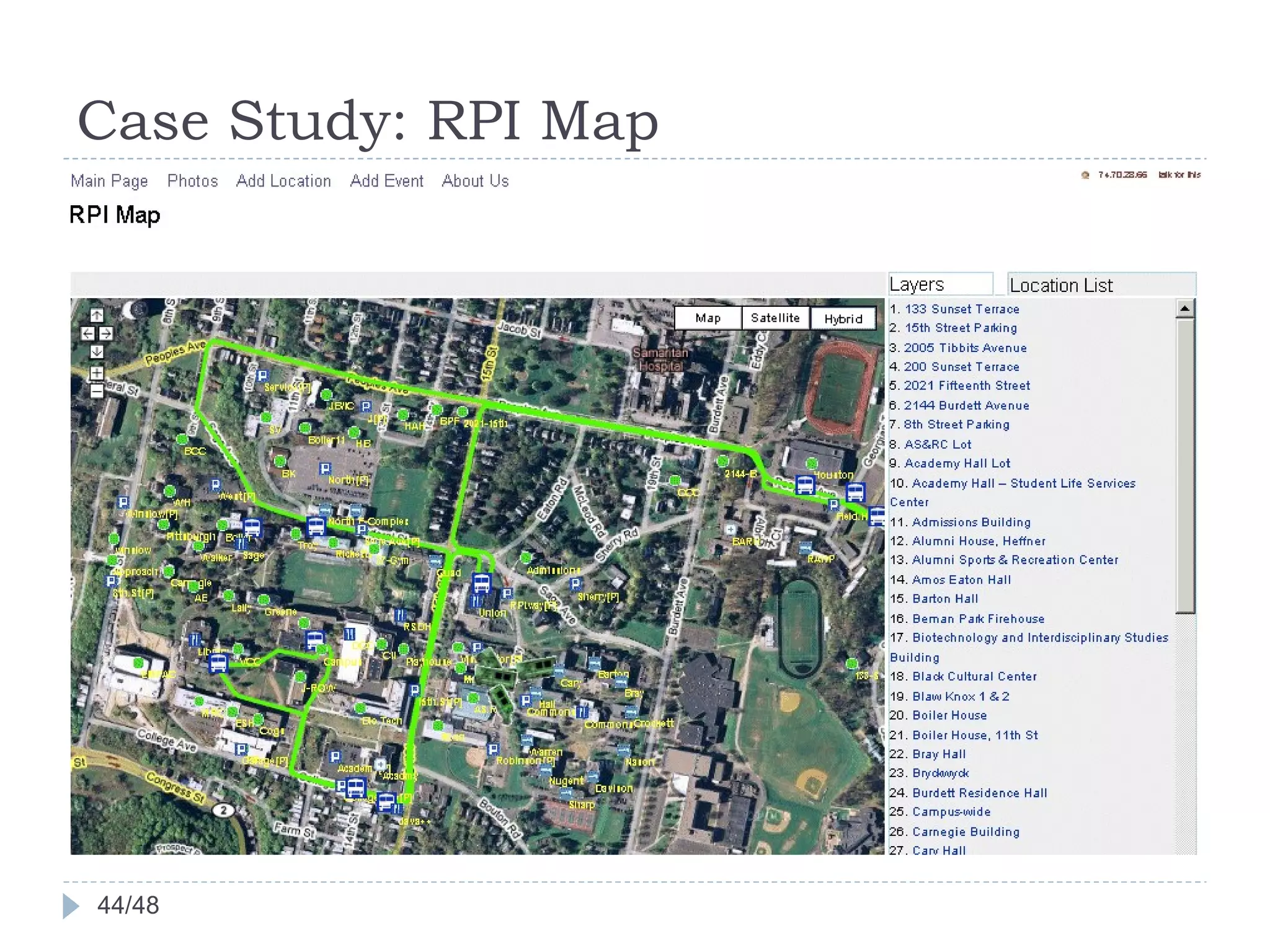Viewport: 1270px width, 952px height.
Task: Open Carnegie Building location
Action: pyautogui.click(x=966, y=832)
